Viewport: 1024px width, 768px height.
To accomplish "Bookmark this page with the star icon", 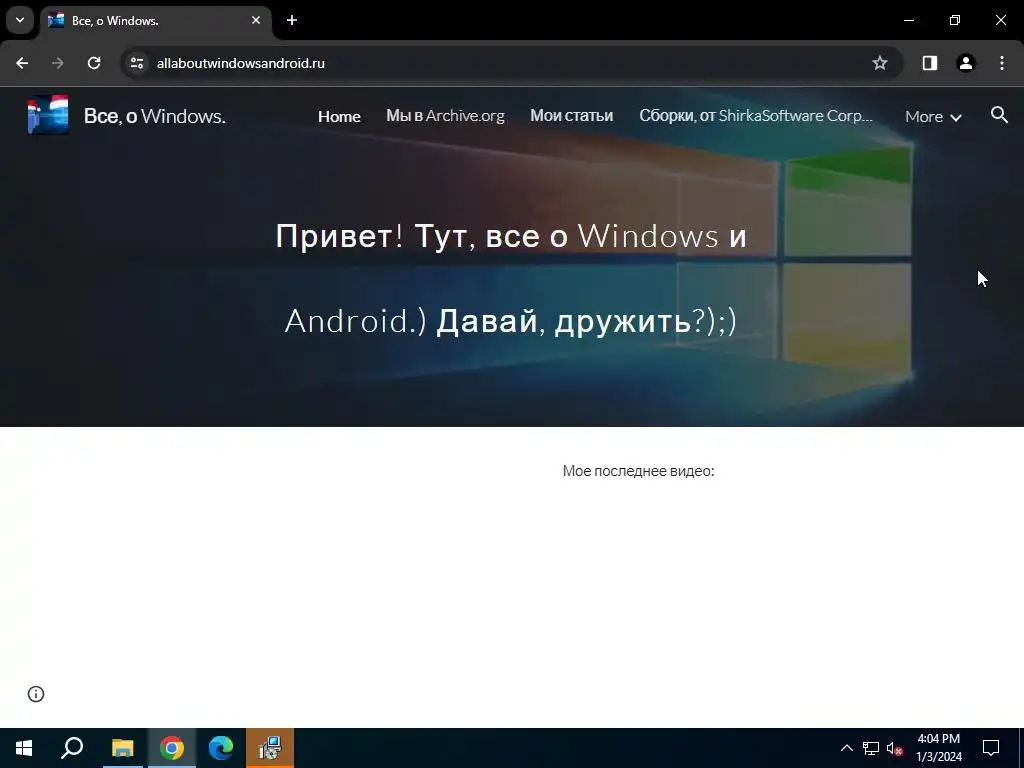I will tap(880, 63).
